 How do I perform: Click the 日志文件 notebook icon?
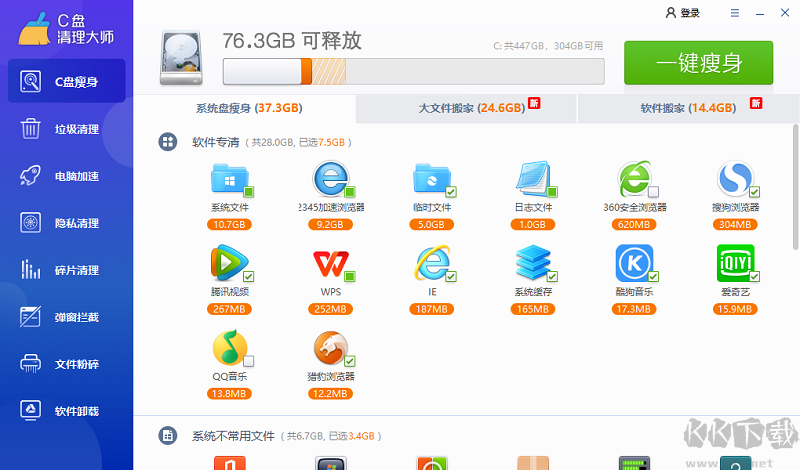(533, 179)
